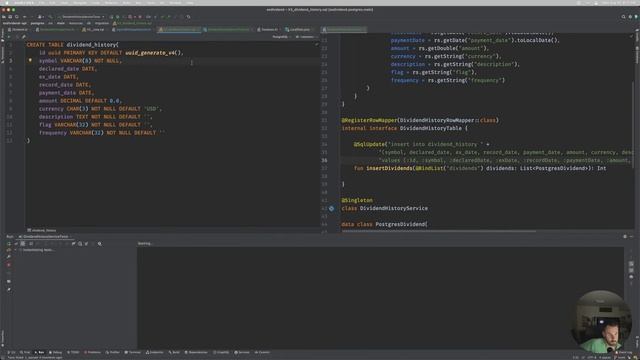Open the console session dropdown in SQL editor

306,37
